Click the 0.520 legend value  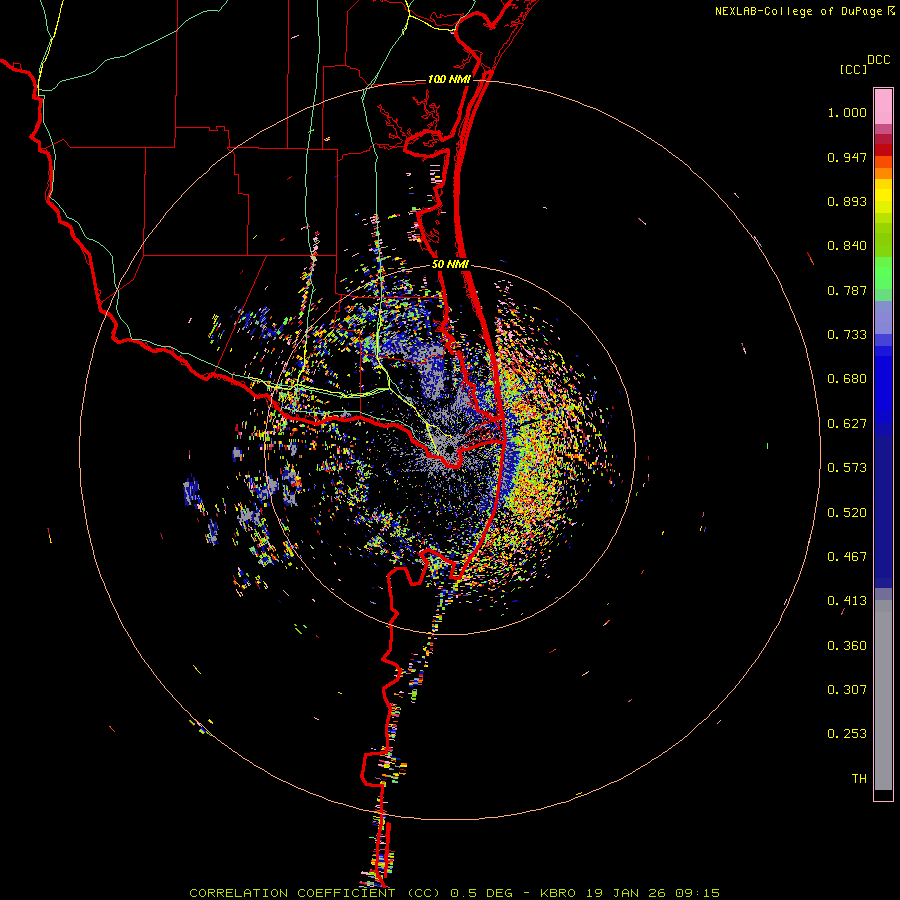pyautogui.click(x=847, y=513)
